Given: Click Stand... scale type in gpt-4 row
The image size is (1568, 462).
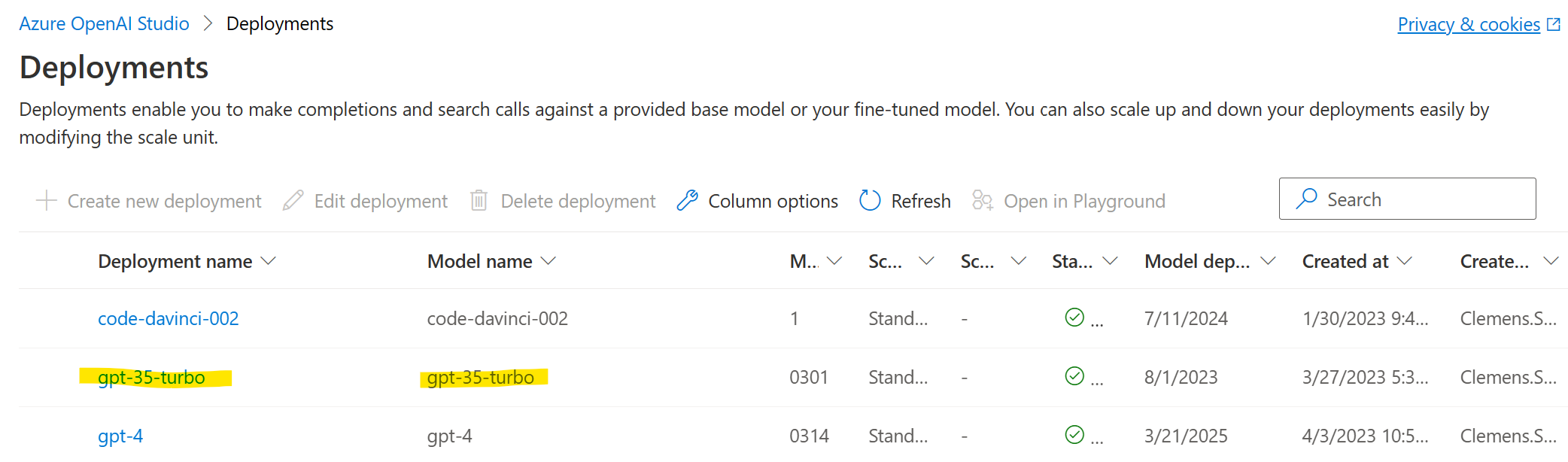Looking at the screenshot, I should tap(898, 436).
